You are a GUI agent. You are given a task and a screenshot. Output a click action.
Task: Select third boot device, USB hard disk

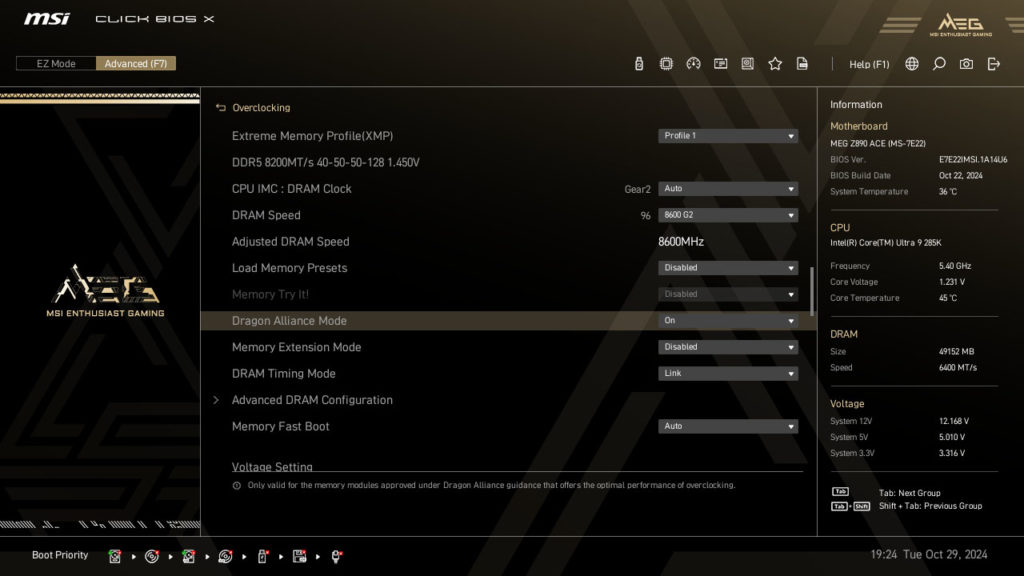[189, 556]
